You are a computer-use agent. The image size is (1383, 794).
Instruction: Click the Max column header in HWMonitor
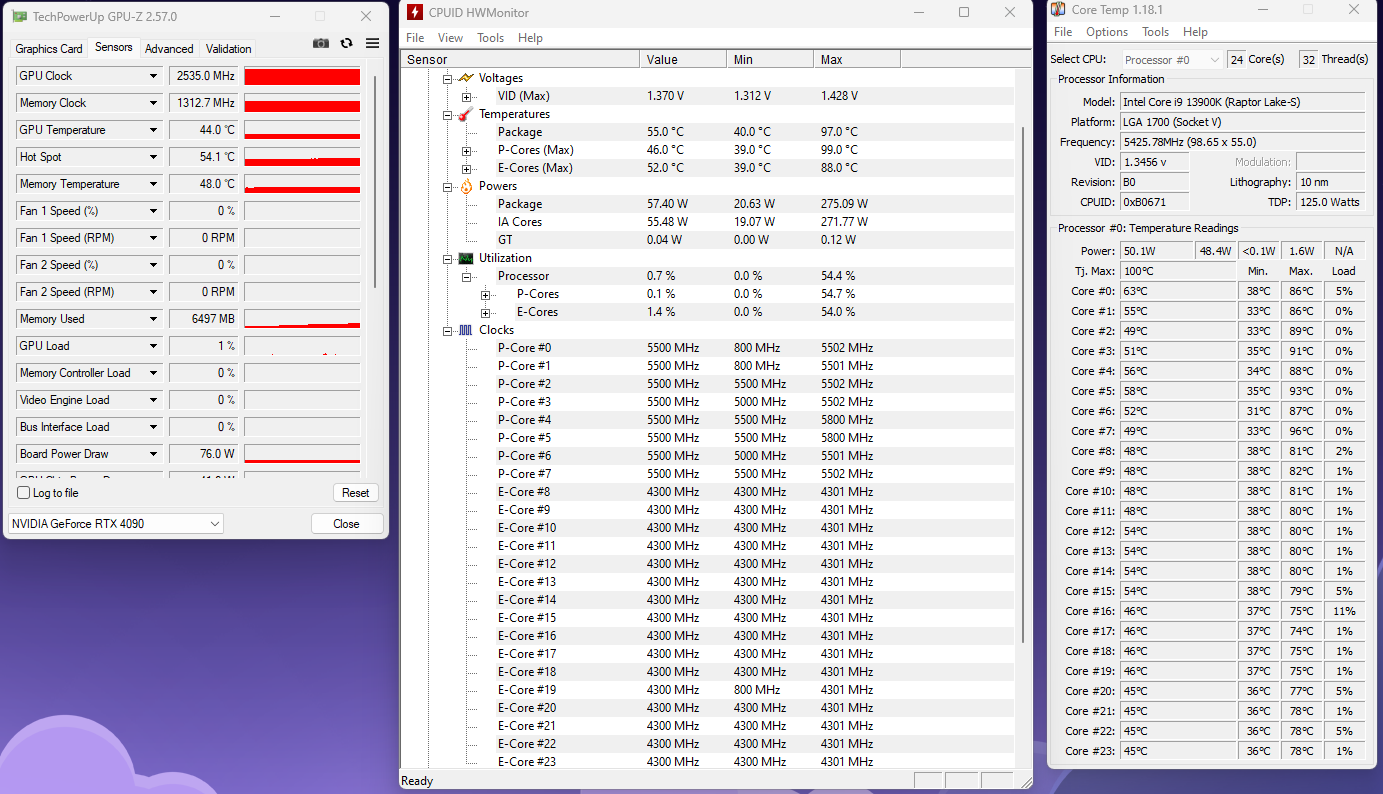[x=857, y=60]
